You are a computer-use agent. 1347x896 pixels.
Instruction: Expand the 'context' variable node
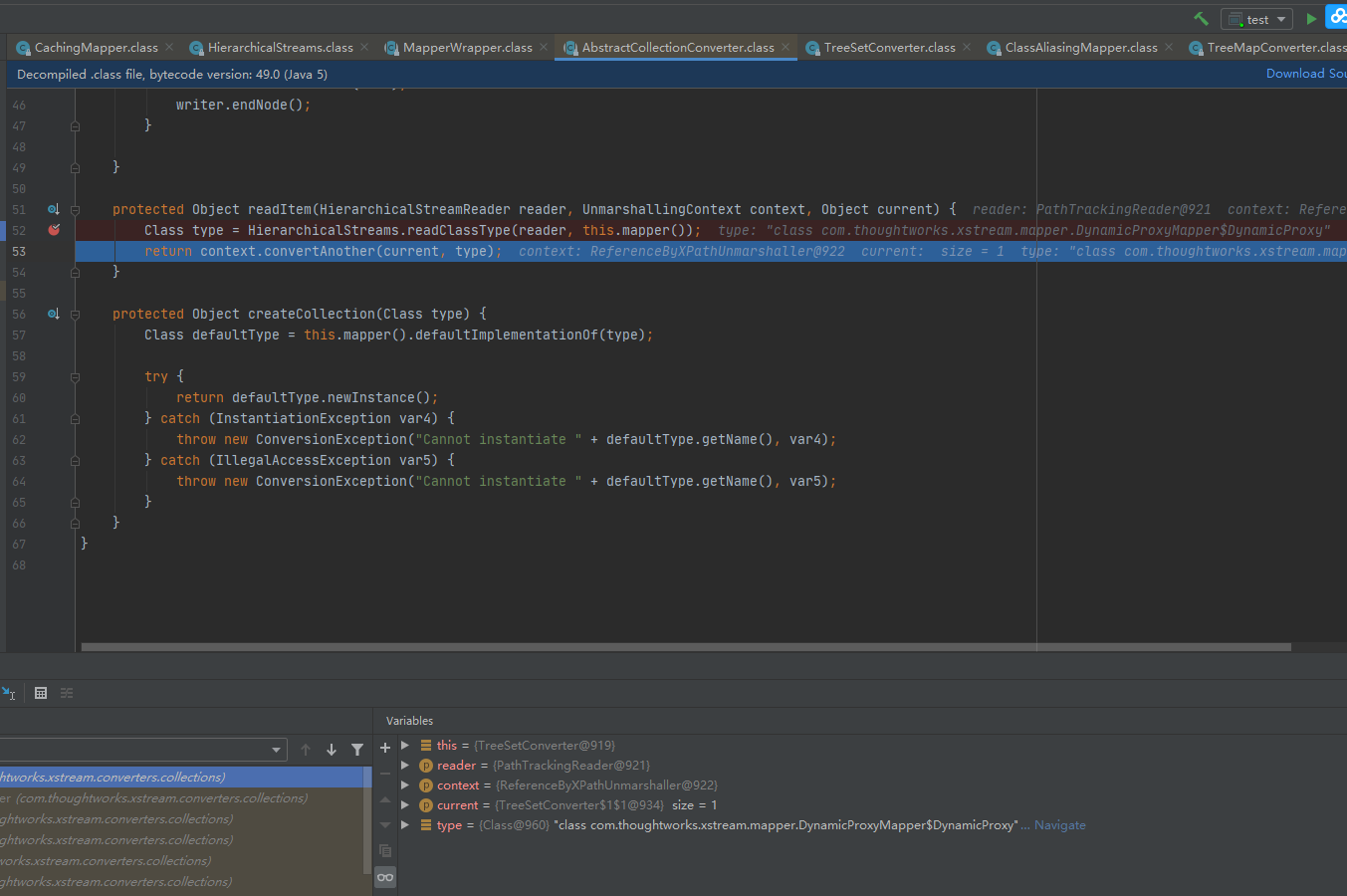[x=405, y=784]
